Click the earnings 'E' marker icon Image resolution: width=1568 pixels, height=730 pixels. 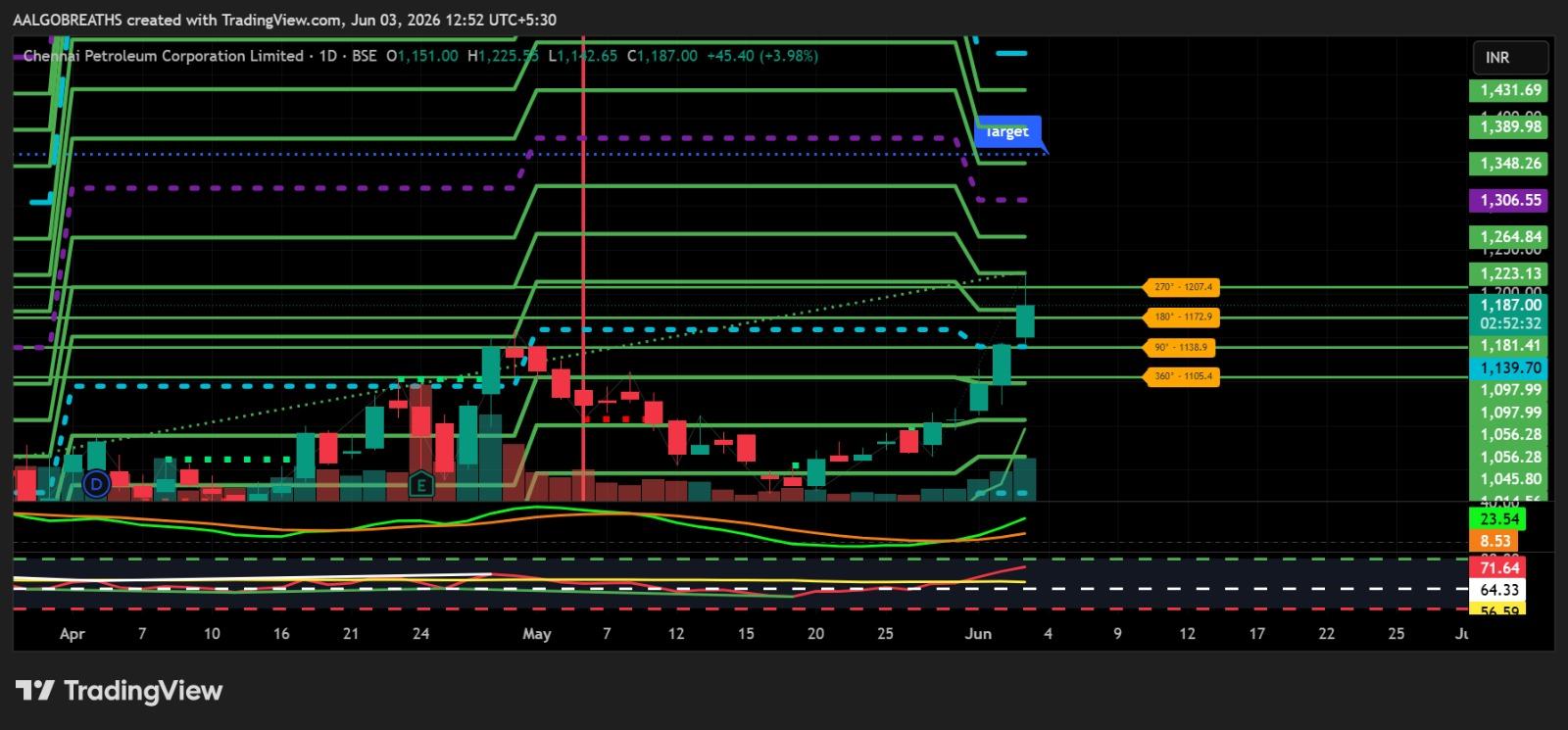[x=421, y=483]
